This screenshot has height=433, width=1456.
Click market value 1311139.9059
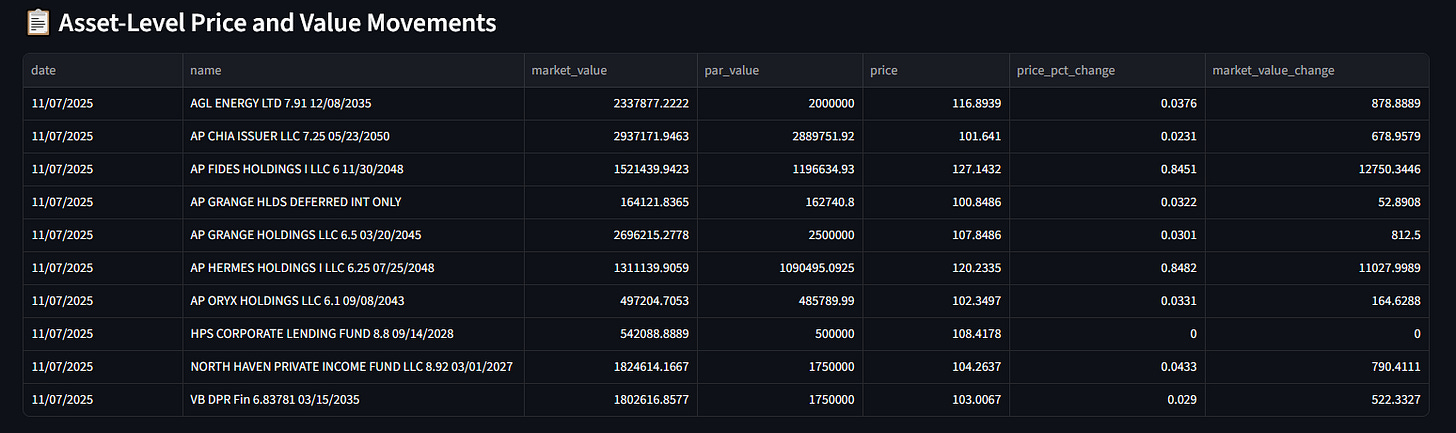click(x=610, y=268)
